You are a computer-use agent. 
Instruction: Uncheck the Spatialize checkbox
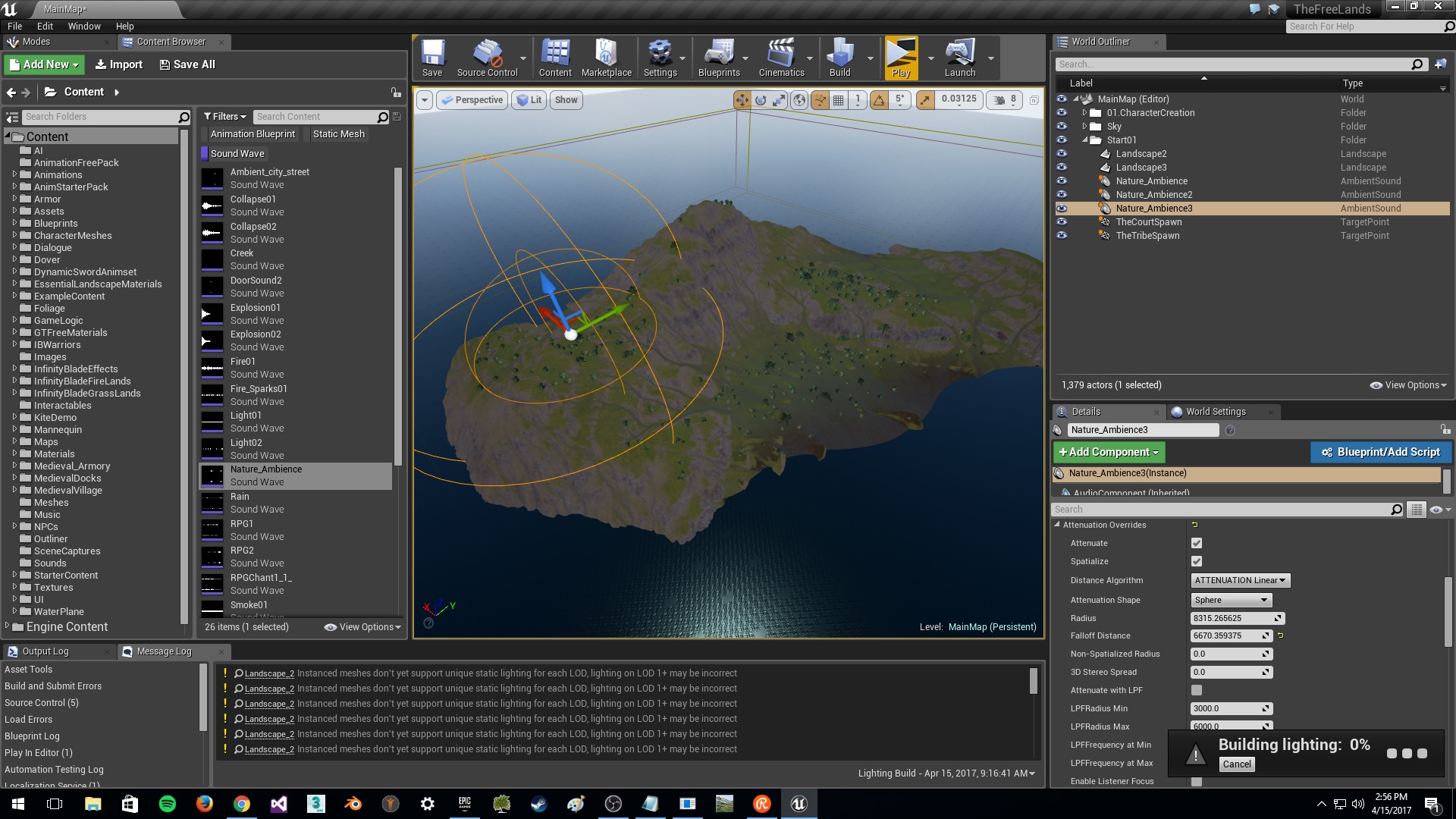click(x=1197, y=561)
